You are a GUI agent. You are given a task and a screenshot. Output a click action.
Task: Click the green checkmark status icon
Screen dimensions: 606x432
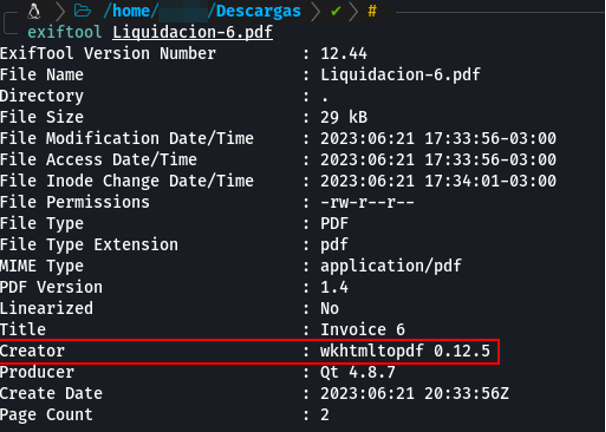336,11
